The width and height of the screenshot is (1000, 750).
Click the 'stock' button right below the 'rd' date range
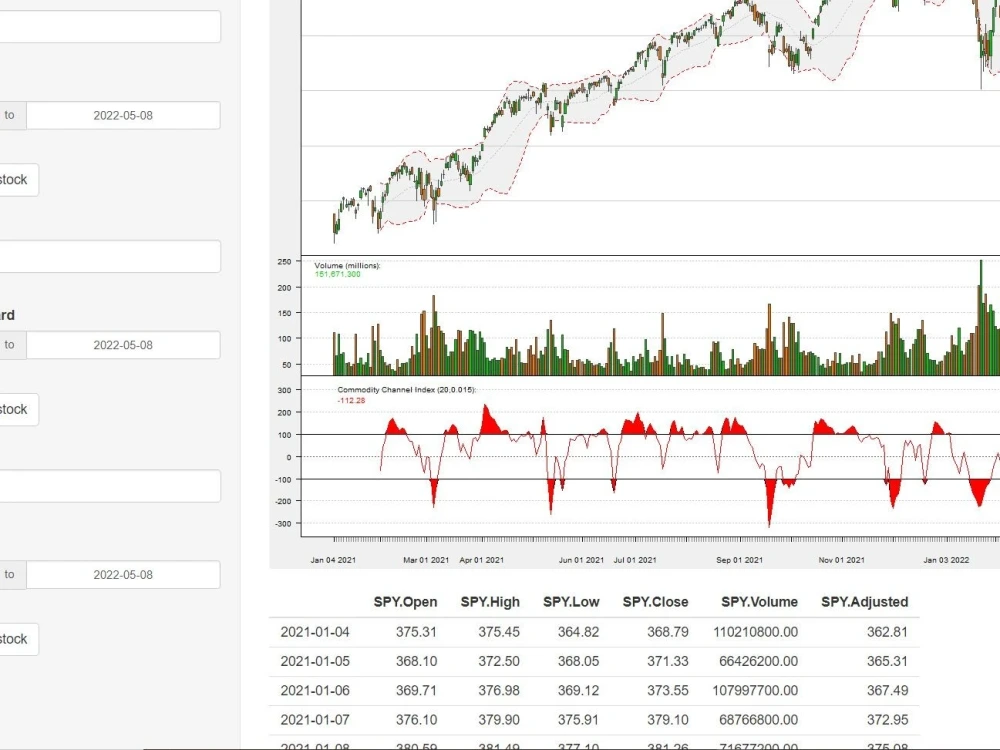[18, 409]
